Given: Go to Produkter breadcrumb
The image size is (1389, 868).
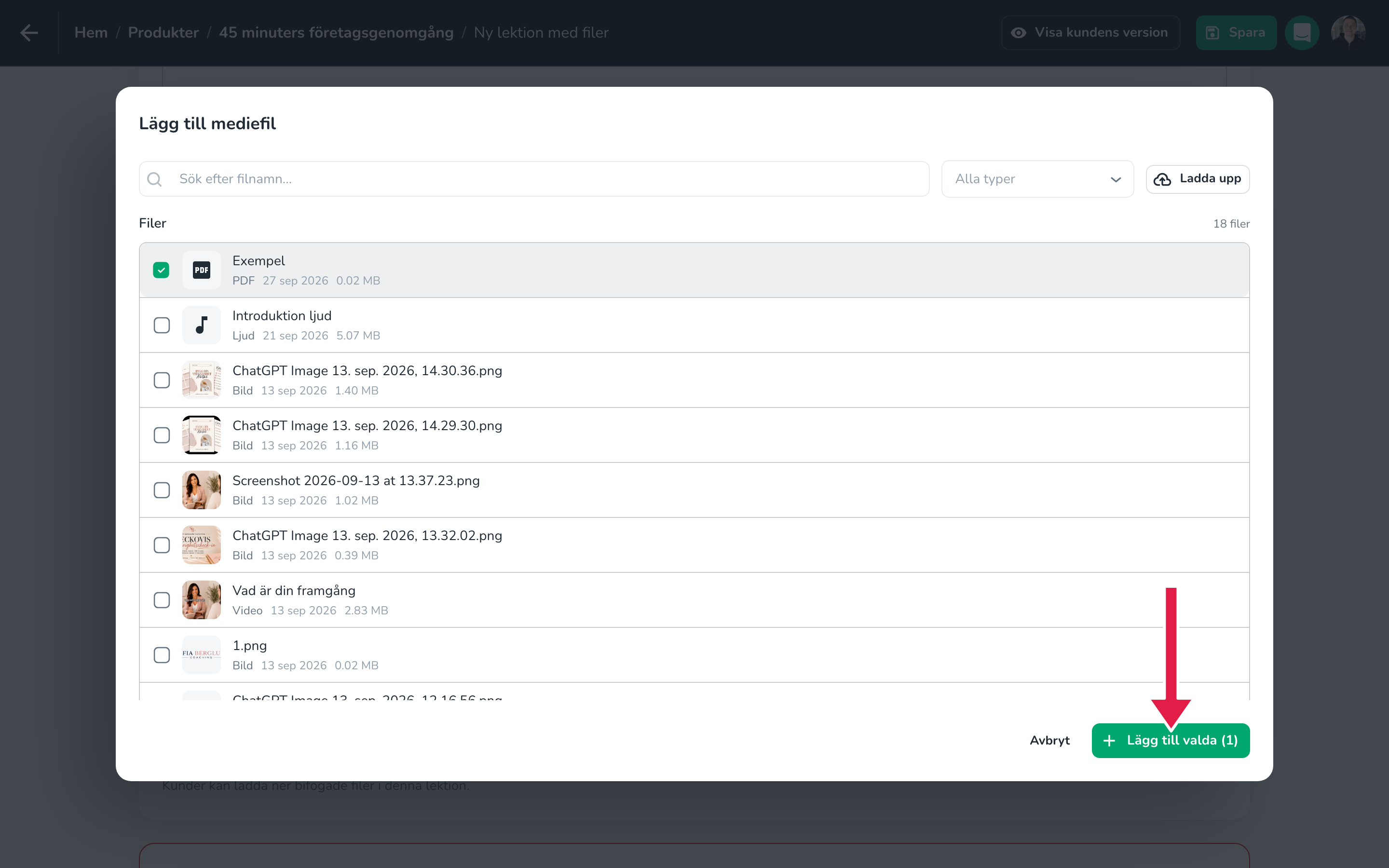Looking at the screenshot, I should click(x=163, y=33).
